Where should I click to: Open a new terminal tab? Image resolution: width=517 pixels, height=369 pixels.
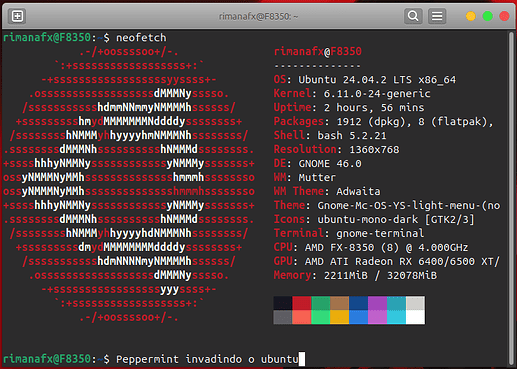point(17,16)
